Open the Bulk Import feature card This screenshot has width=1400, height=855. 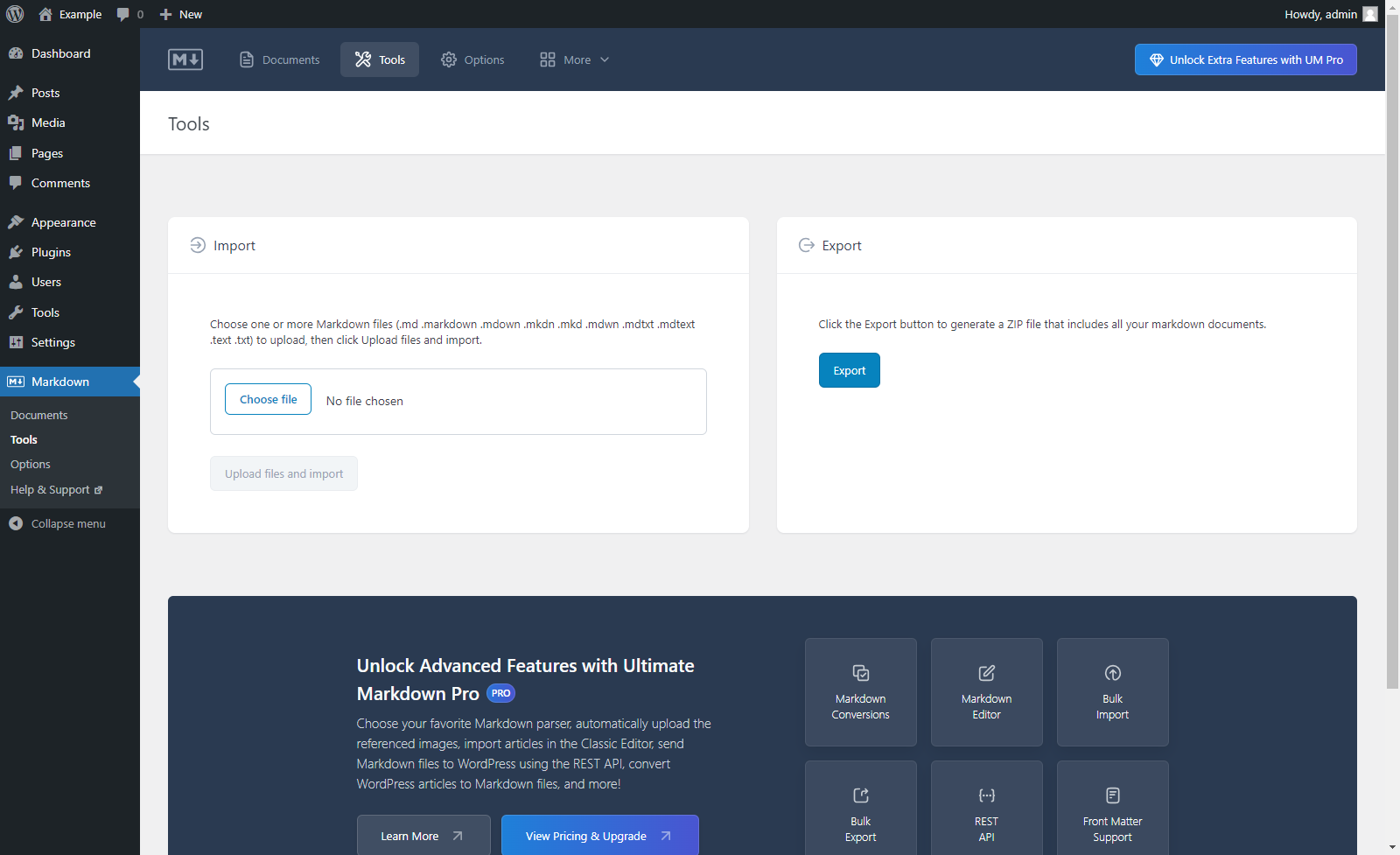point(1113,692)
